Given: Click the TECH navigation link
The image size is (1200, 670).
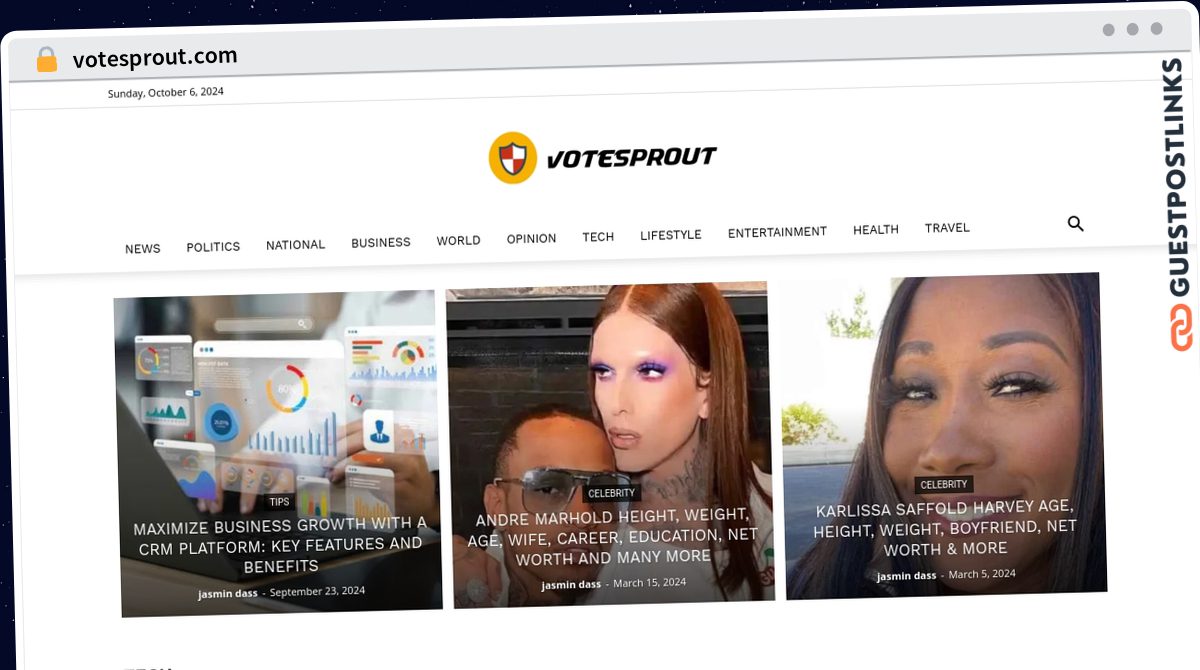Looking at the screenshot, I should (598, 237).
